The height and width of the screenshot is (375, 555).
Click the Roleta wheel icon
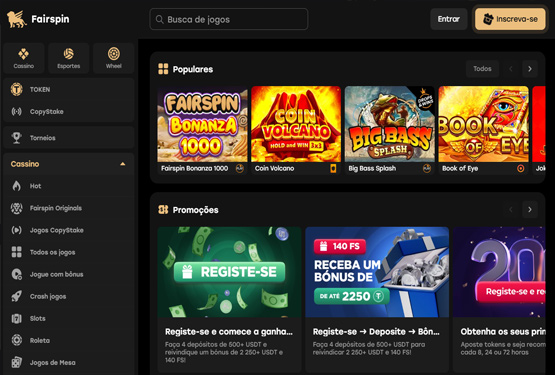point(17,340)
